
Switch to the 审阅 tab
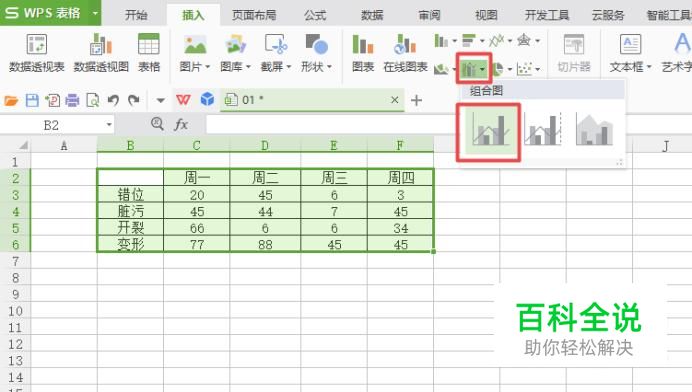click(x=429, y=15)
